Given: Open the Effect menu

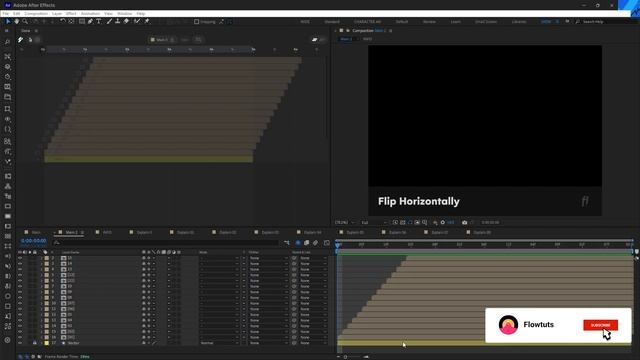Looking at the screenshot, I should (71, 13).
